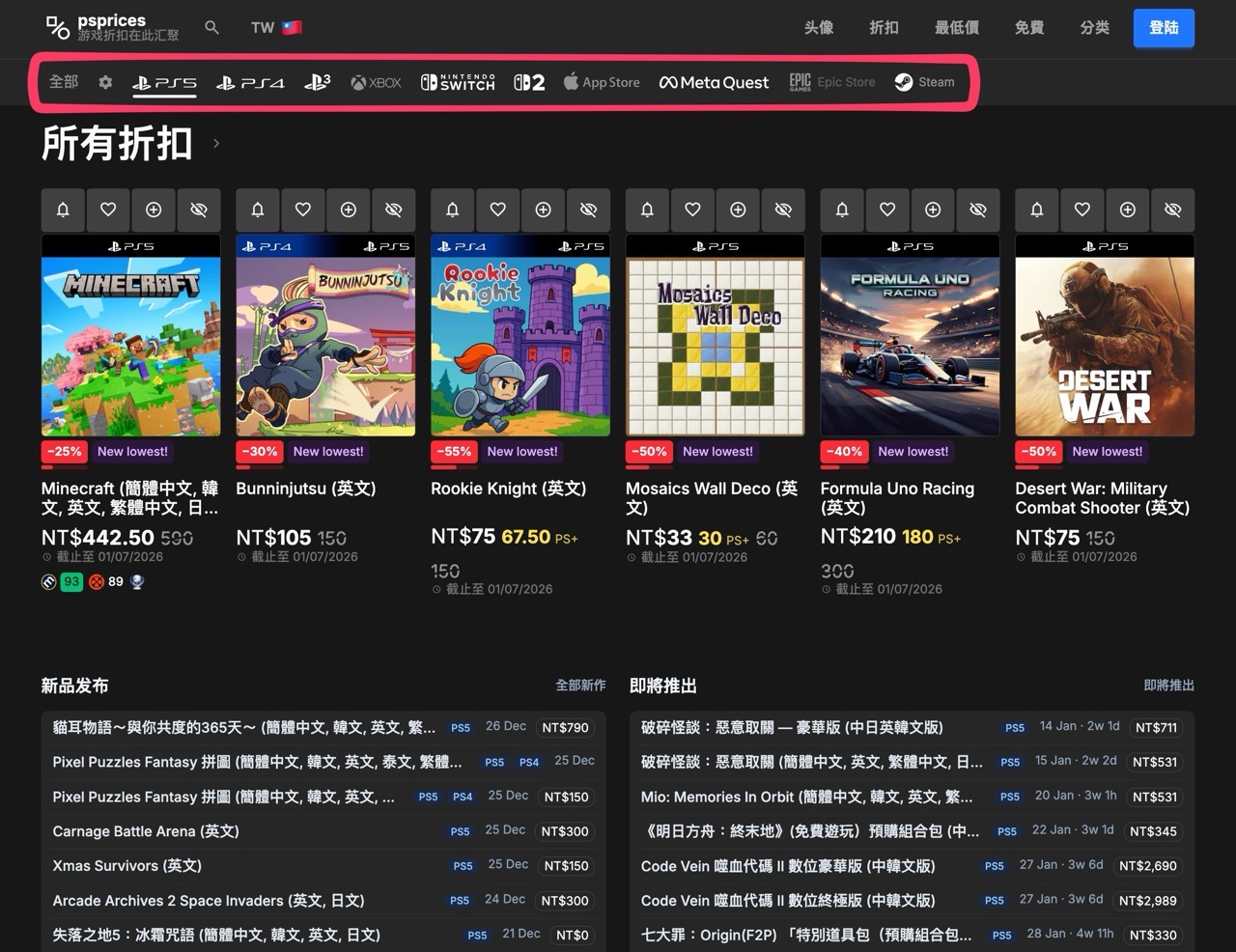Click the plus icon above Rookie Knight
This screenshot has height=952, width=1236.
(543, 210)
